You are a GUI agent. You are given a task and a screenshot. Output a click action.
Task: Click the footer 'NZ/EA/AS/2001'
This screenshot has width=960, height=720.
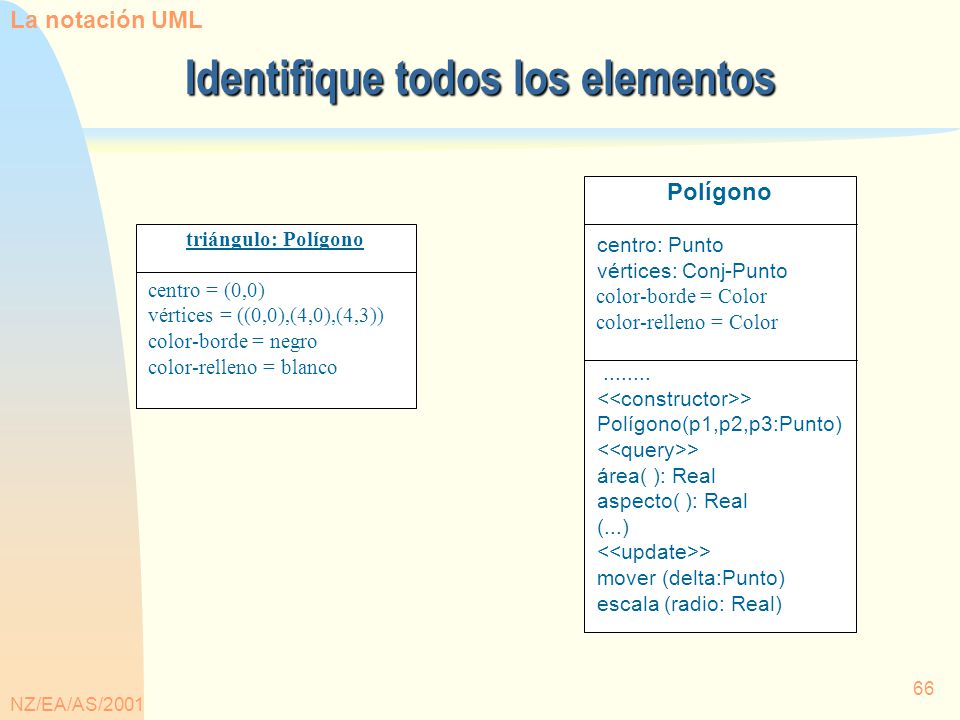[77, 704]
